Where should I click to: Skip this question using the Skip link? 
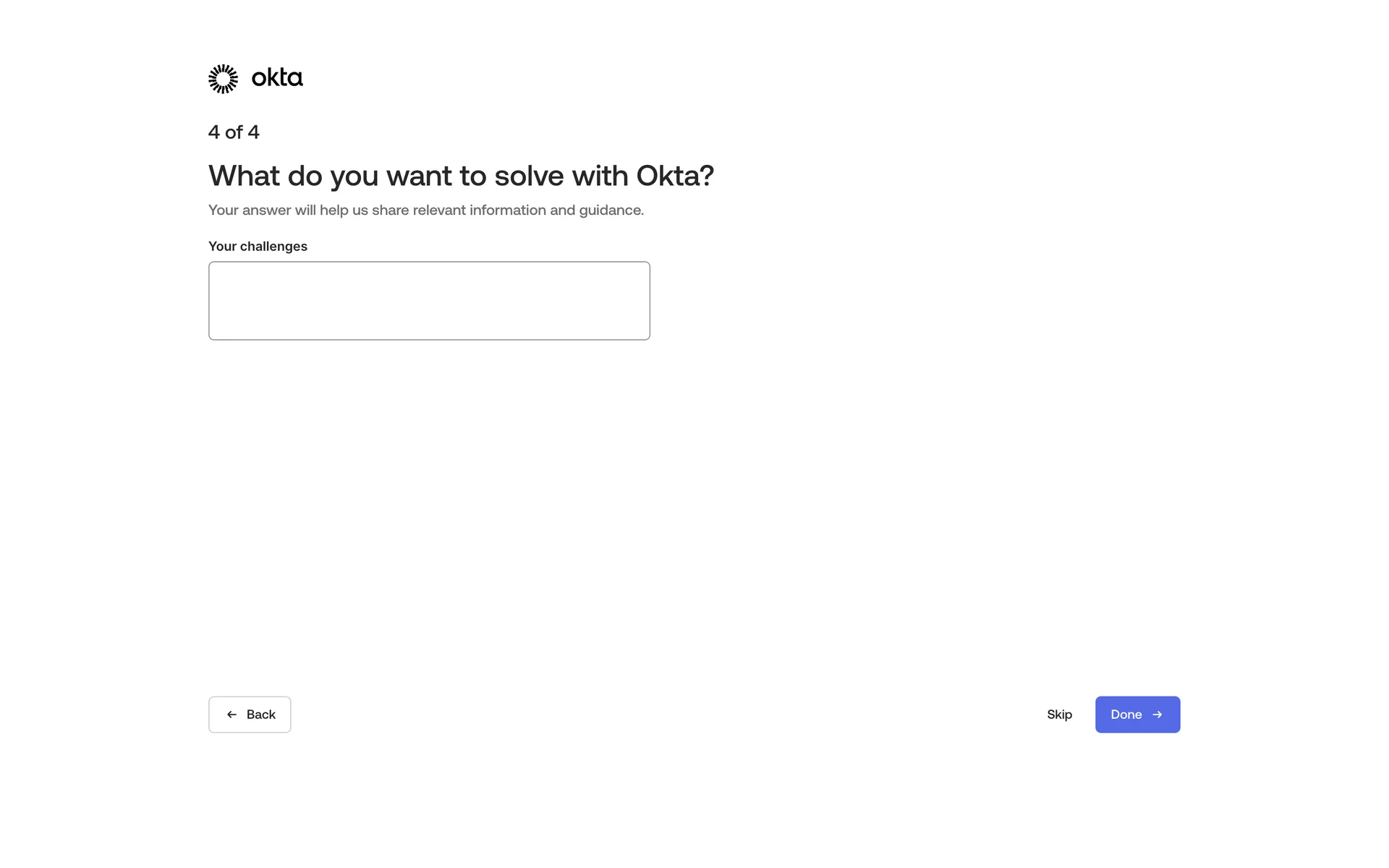pos(1059,715)
